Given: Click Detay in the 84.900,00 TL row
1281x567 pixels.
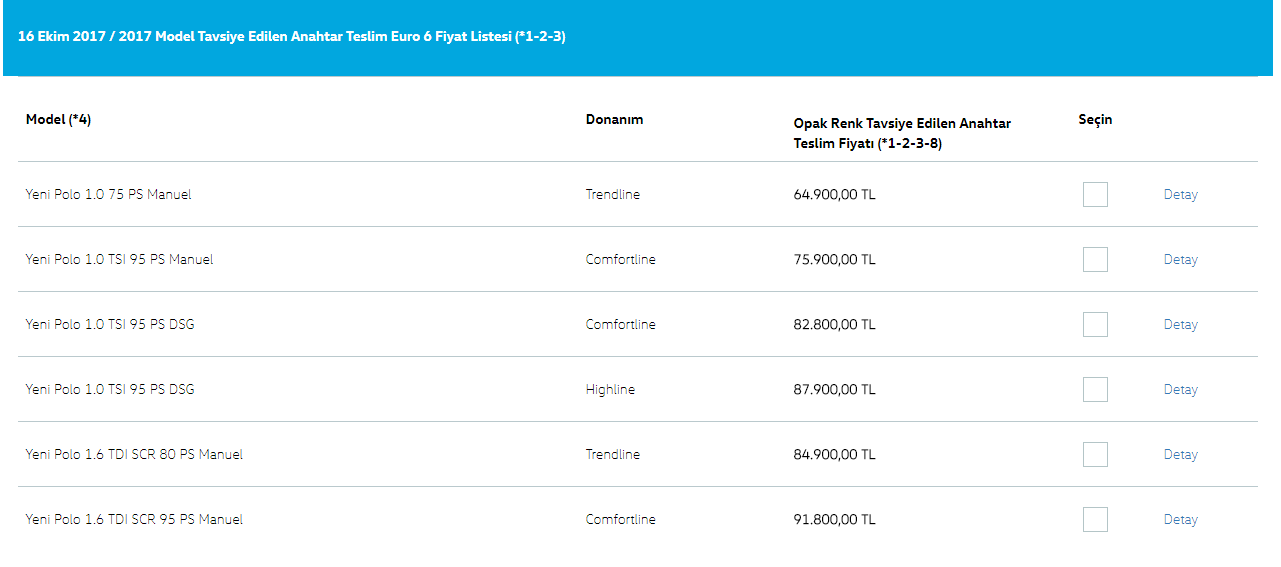Looking at the screenshot, I should (1180, 455).
